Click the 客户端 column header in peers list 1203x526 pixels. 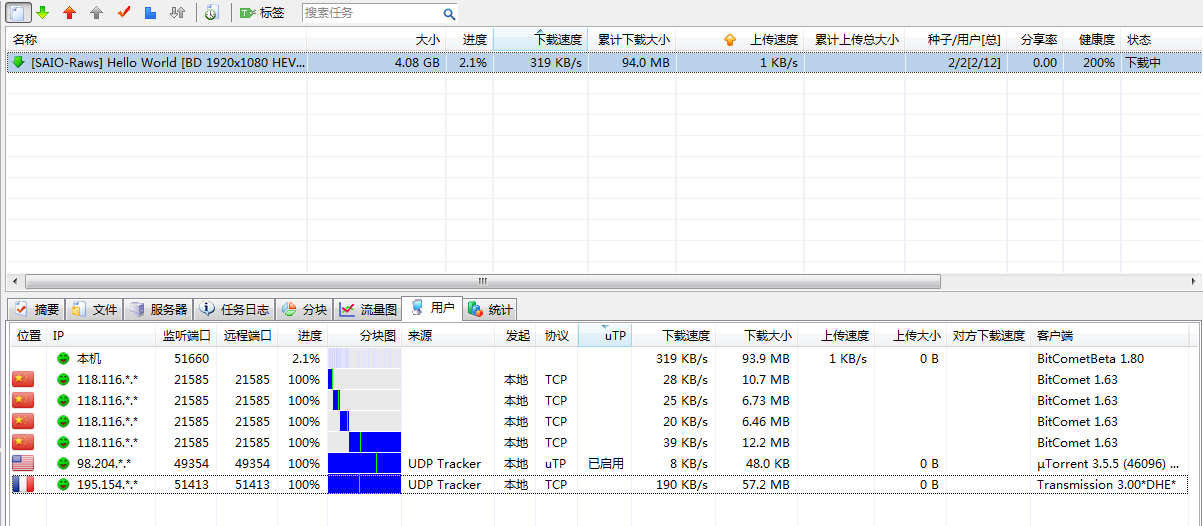[1056, 336]
